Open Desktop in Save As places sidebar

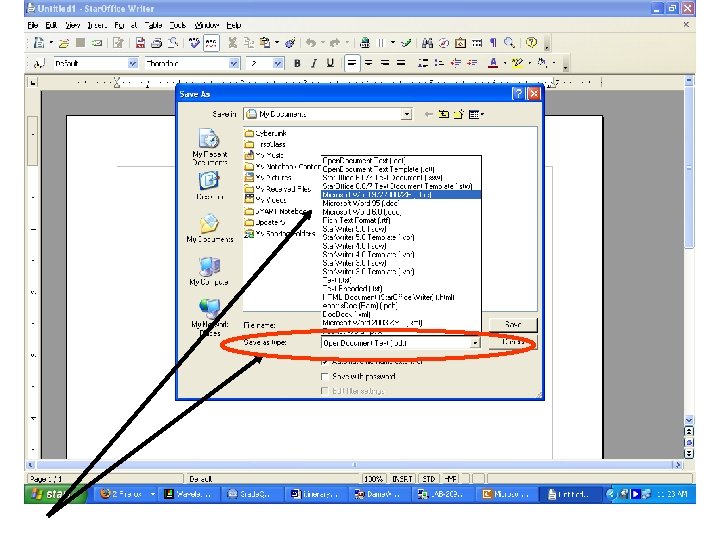pos(209,186)
